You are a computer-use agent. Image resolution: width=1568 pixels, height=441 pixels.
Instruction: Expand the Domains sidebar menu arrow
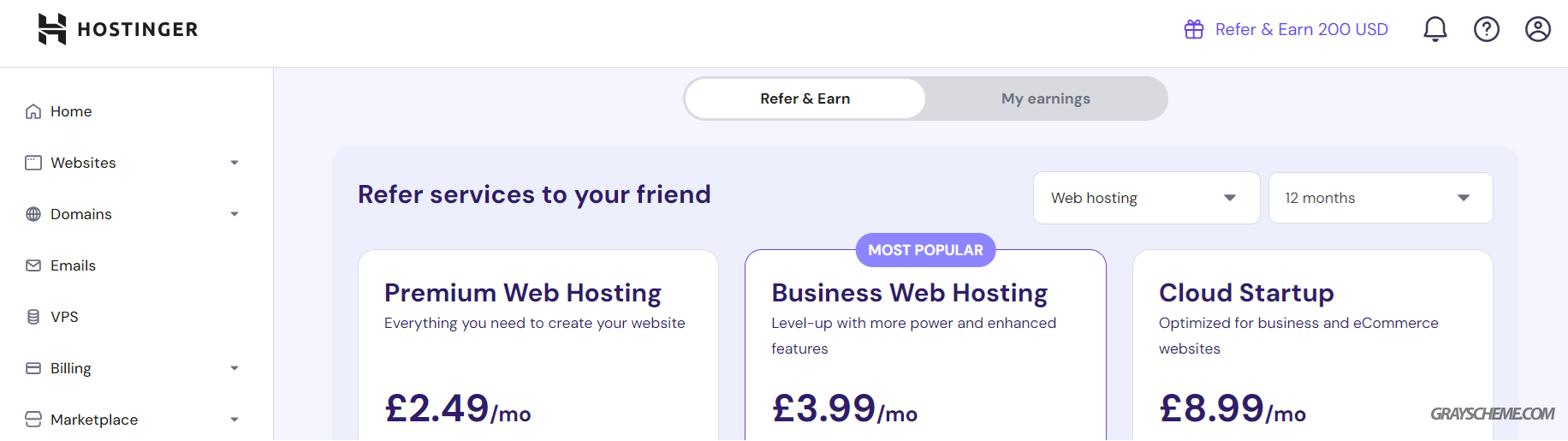point(235,214)
